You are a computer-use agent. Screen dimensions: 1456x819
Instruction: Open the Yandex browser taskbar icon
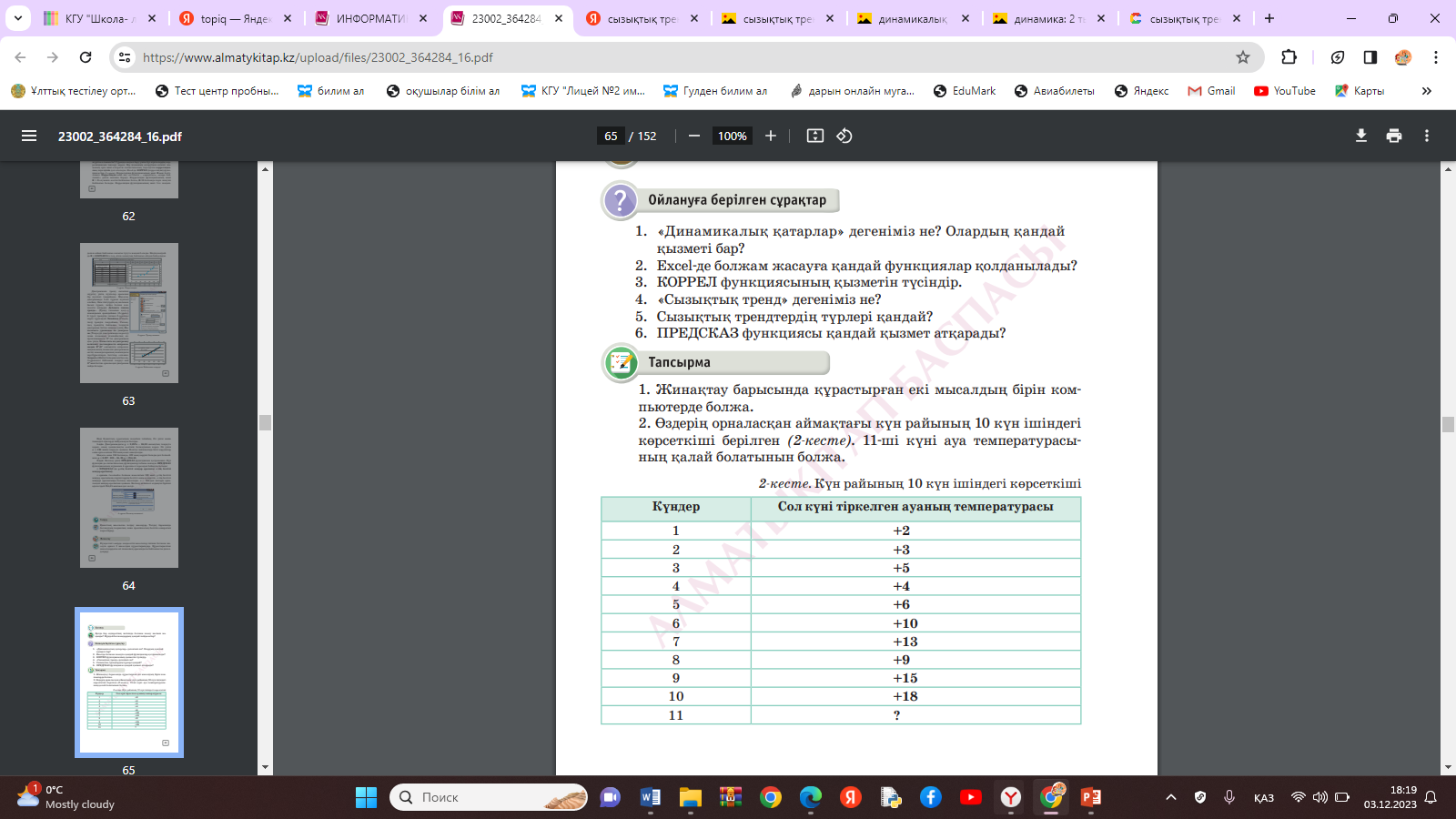click(x=1011, y=797)
